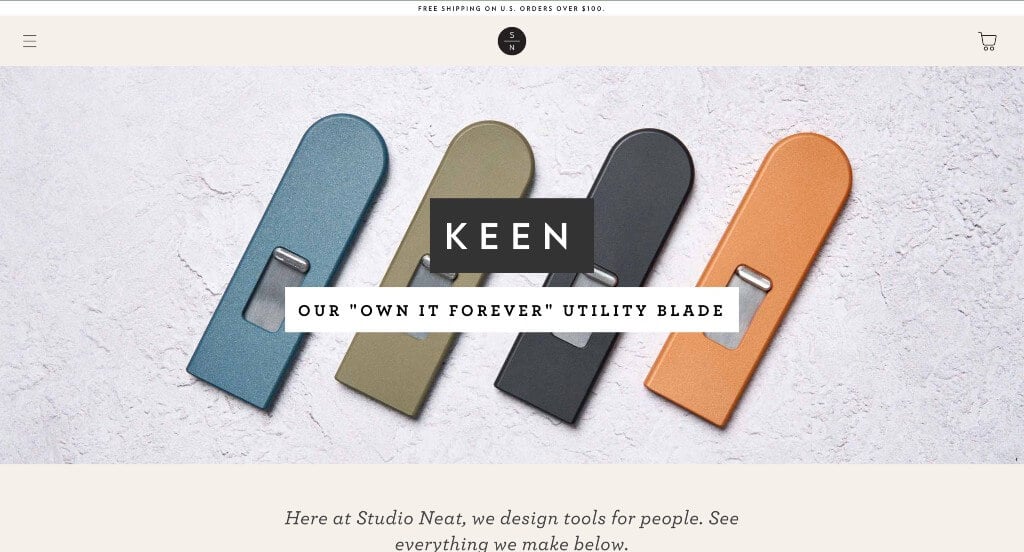The image size is (1024, 552).
Task: Click the Studio Neat SN logo
Action: 511,41
